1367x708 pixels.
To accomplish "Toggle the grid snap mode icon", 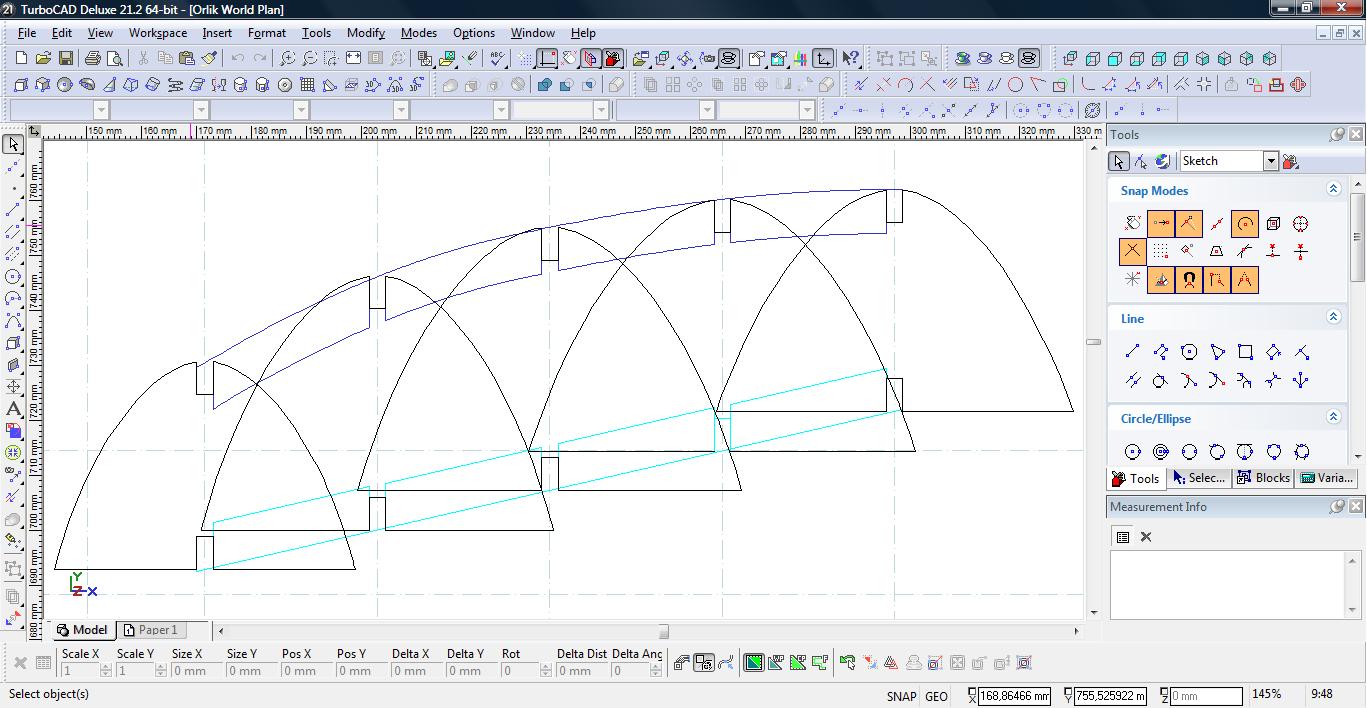I will [x=1160, y=251].
